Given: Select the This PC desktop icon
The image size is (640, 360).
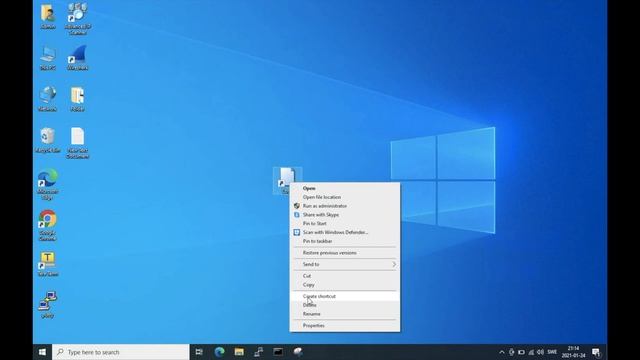Looking at the screenshot, I should coord(48,58).
